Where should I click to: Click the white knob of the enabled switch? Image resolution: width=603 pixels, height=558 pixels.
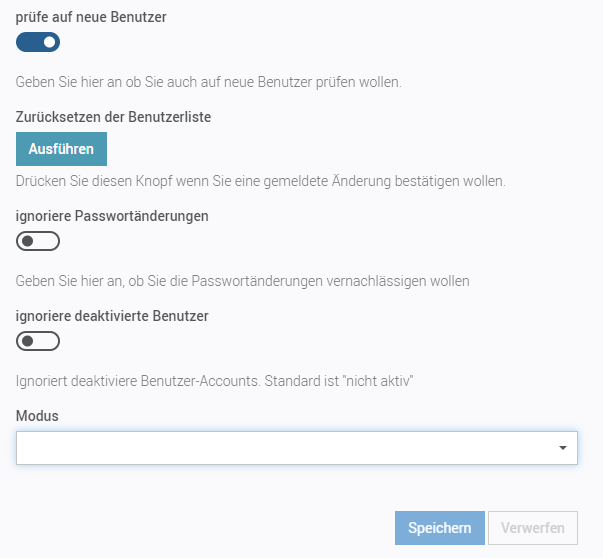tap(49, 42)
